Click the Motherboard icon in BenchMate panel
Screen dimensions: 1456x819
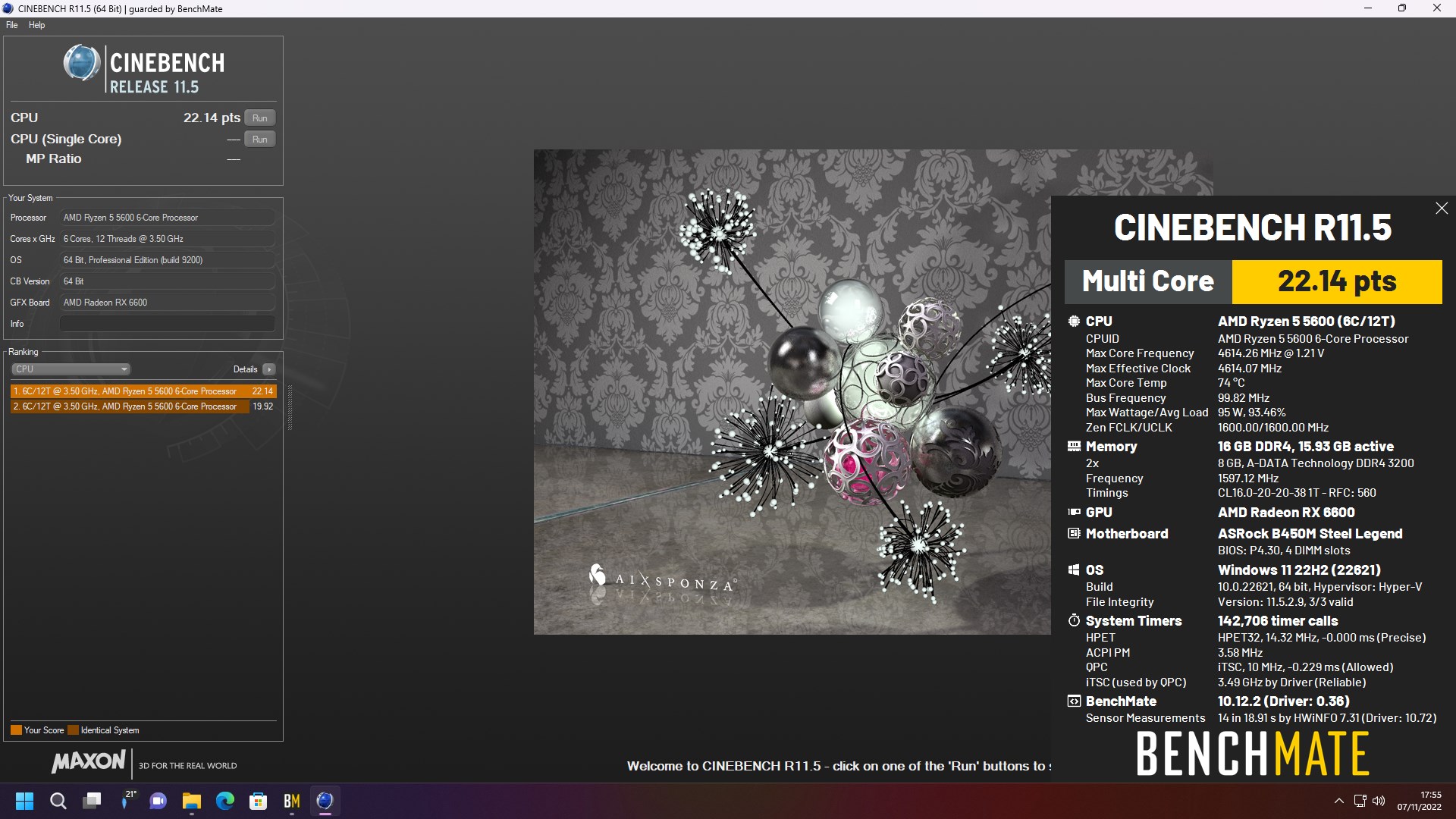(x=1074, y=534)
